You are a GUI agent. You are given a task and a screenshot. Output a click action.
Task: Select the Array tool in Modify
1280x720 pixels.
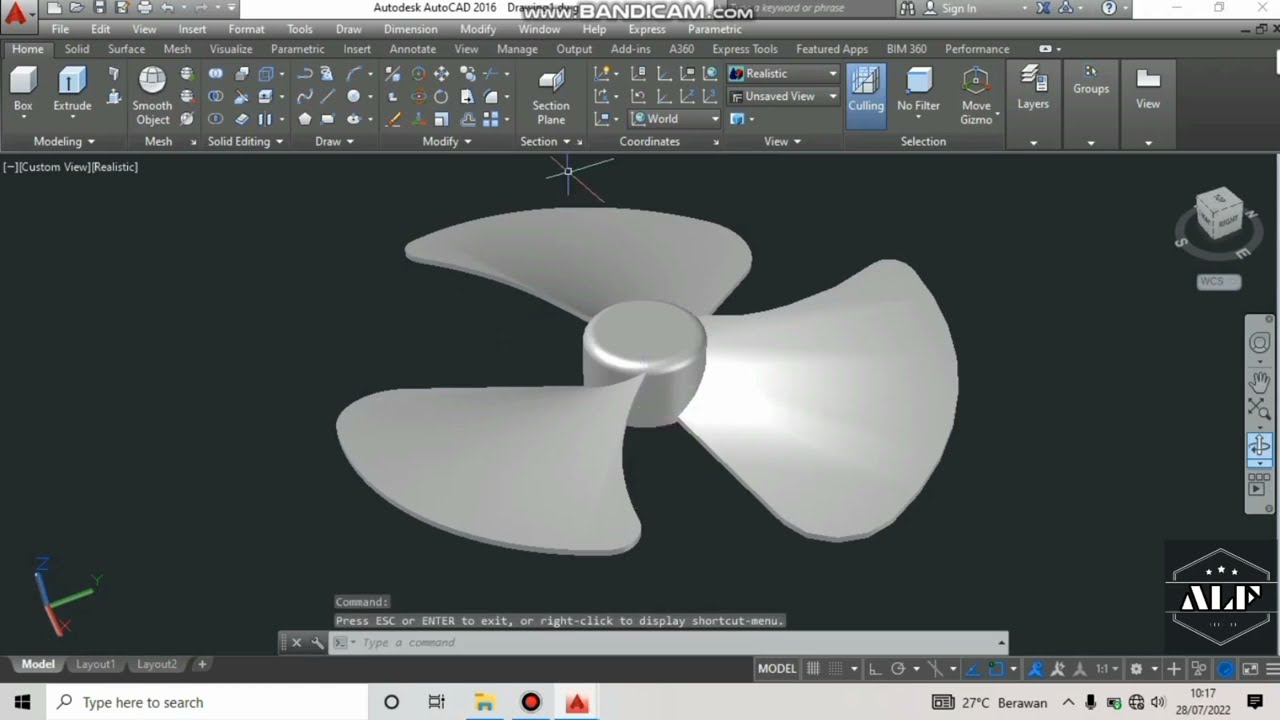pos(491,119)
